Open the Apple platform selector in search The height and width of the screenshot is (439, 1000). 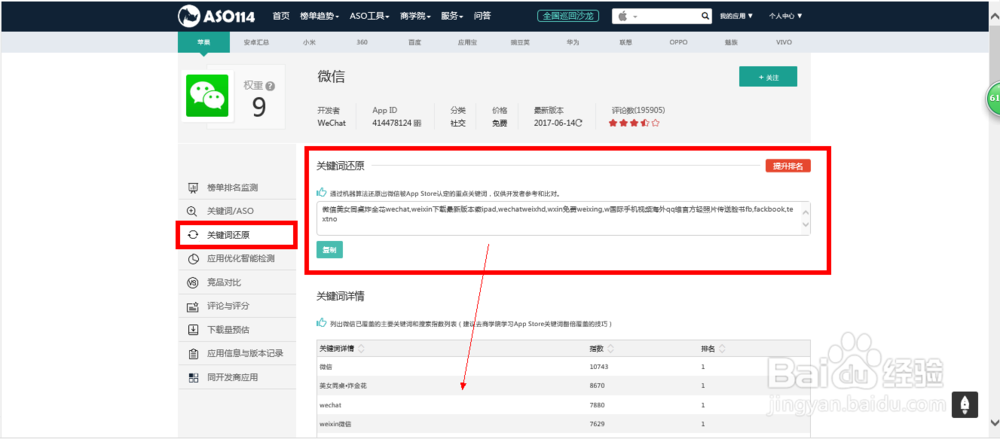pyautogui.click(x=628, y=17)
